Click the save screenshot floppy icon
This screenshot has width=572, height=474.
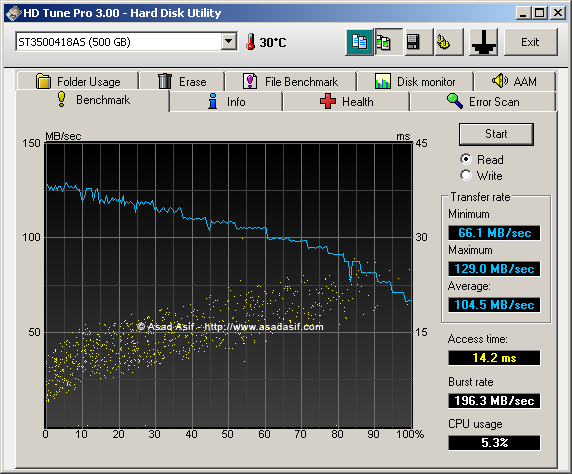[x=419, y=42]
